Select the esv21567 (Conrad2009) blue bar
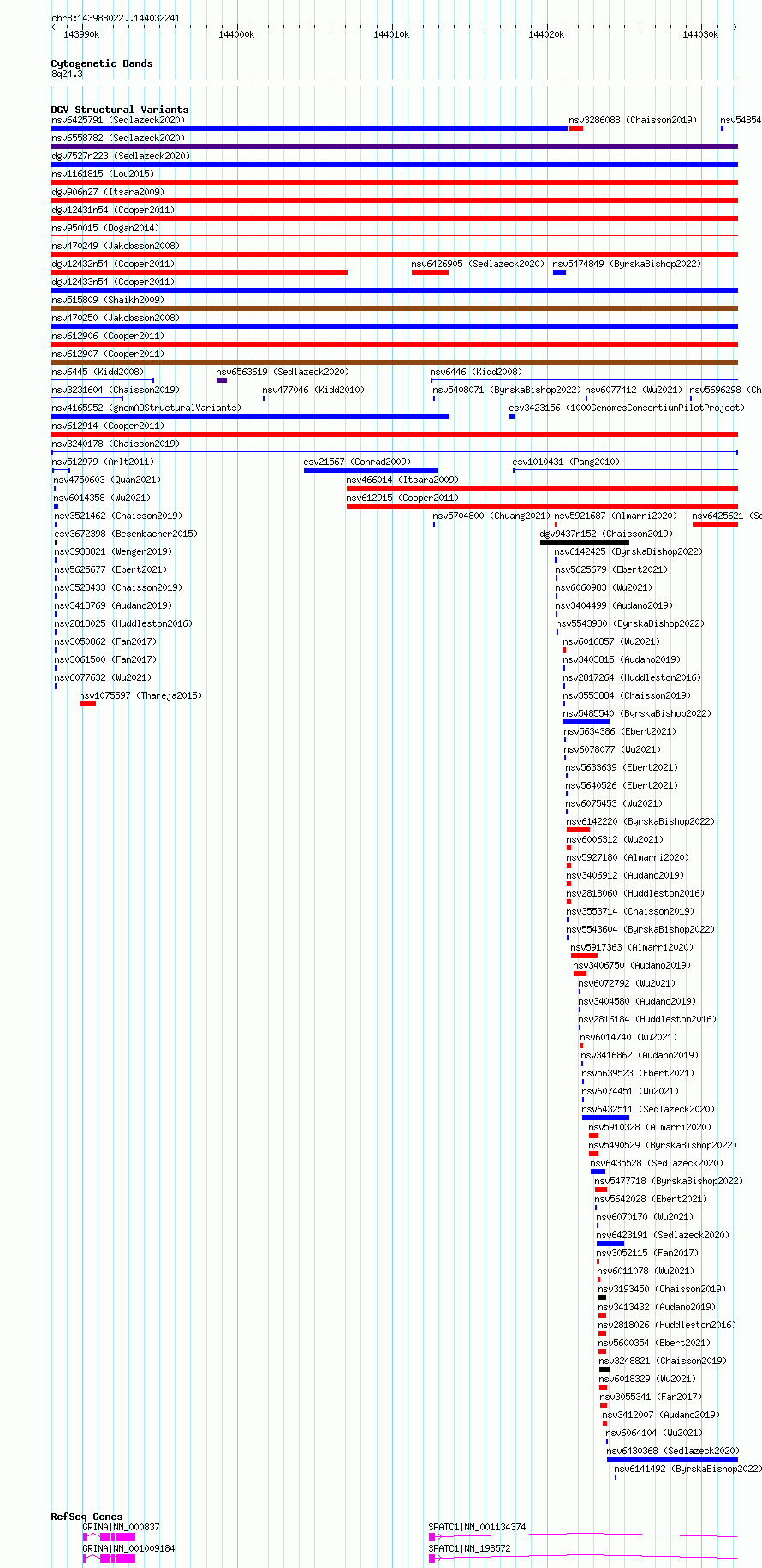The width and height of the screenshot is (762, 1568). click(x=371, y=470)
